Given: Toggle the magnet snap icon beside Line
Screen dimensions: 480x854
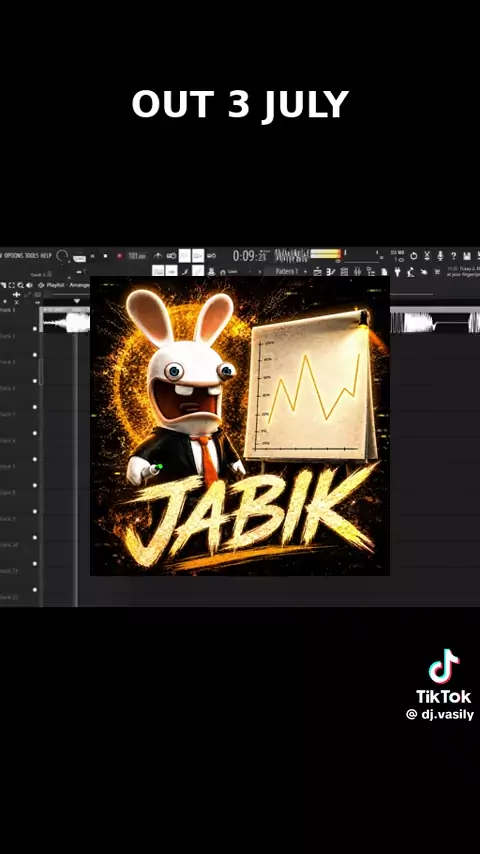Looking at the screenshot, I should click(x=223, y=272).
